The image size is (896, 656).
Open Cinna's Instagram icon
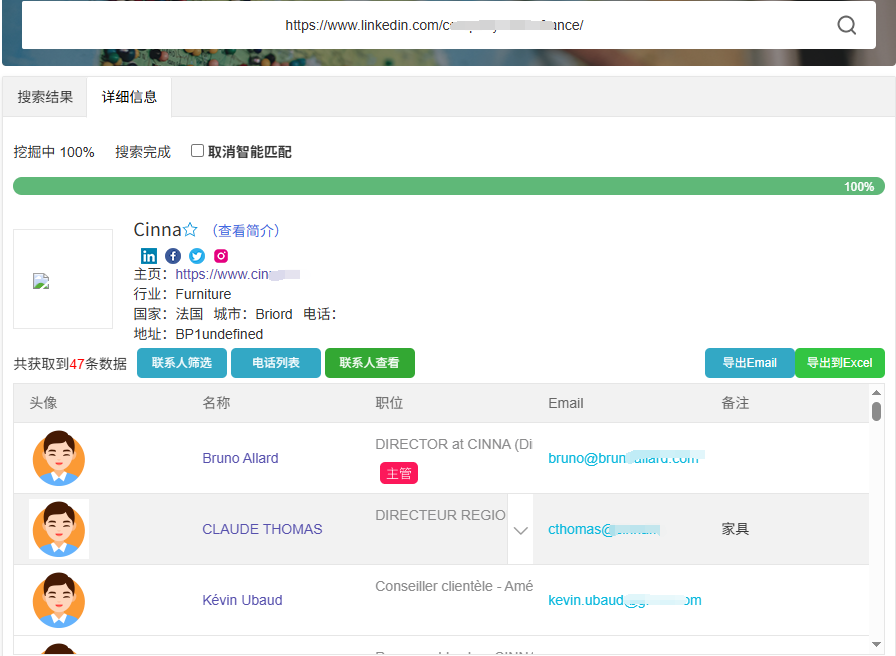tap(221, 256)
